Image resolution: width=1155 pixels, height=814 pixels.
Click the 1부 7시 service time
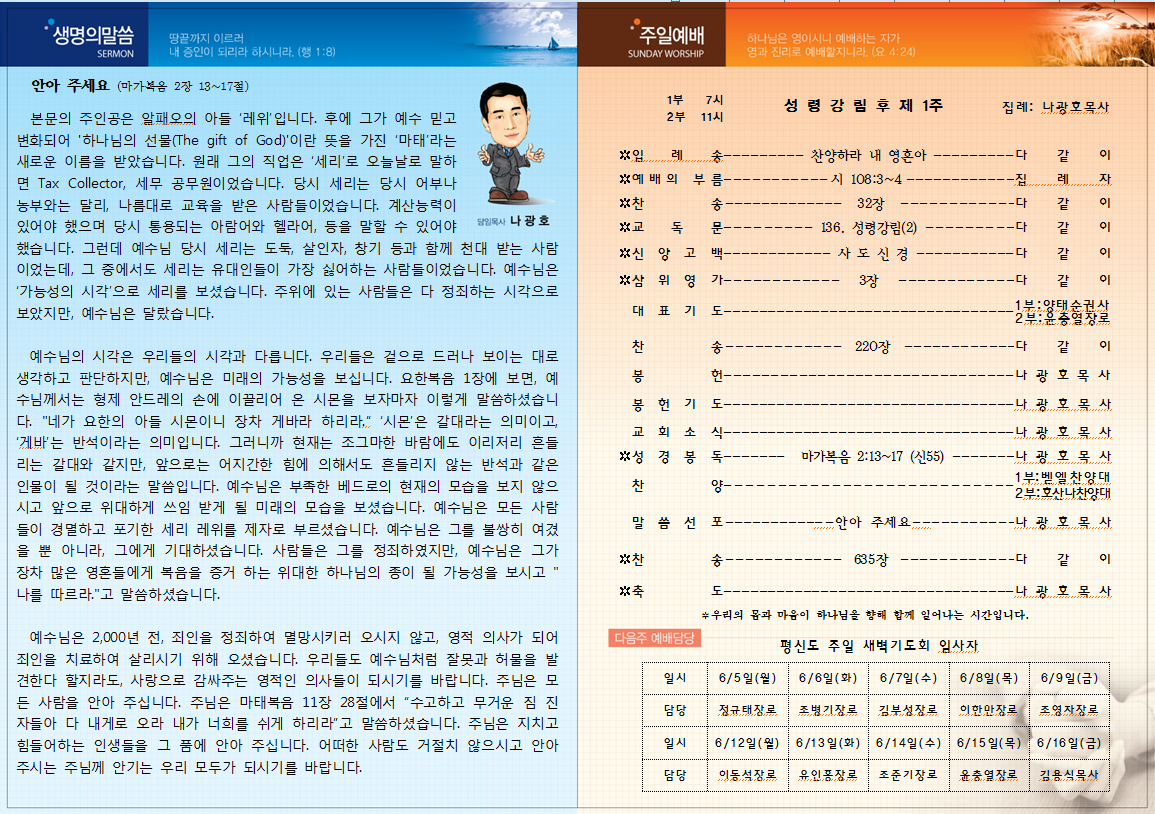[695, 100]
